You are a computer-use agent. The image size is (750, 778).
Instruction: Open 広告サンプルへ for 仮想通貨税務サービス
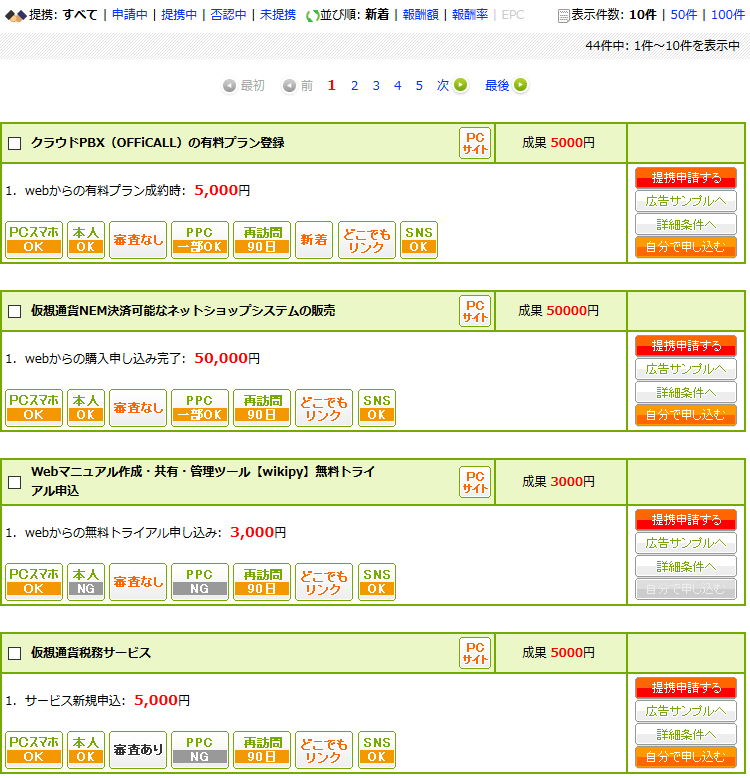686,711
